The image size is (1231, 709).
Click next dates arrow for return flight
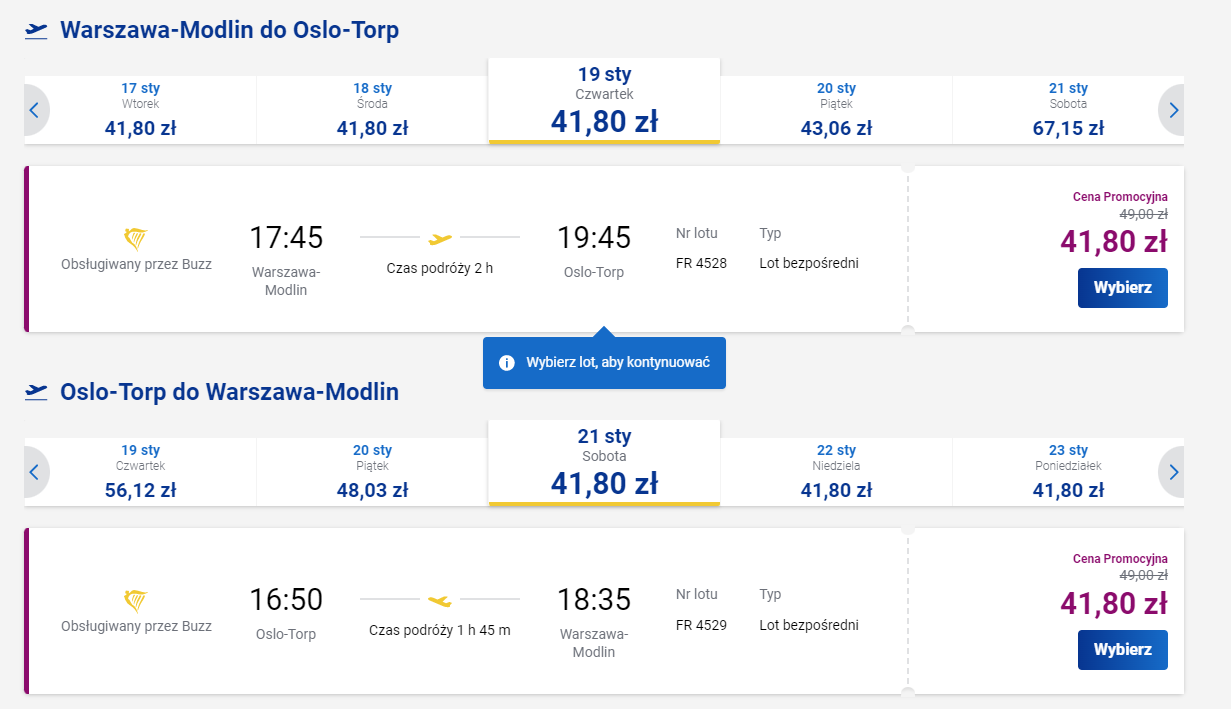[x=1173, y=472]
